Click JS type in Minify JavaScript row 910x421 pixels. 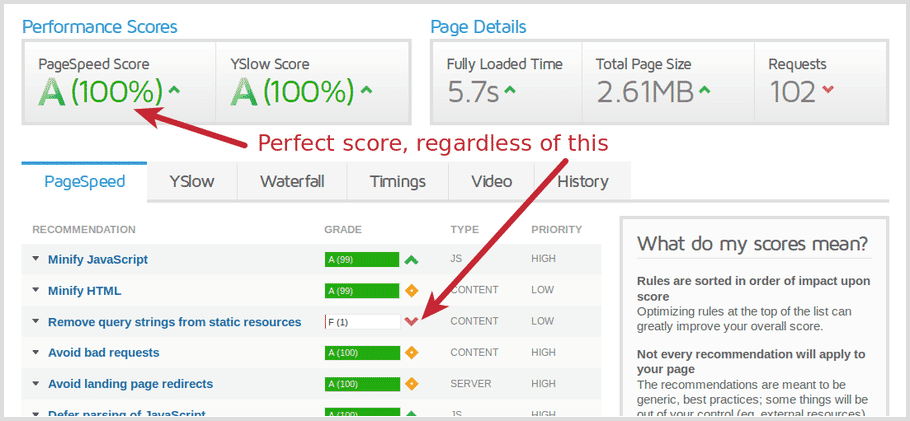456,259
